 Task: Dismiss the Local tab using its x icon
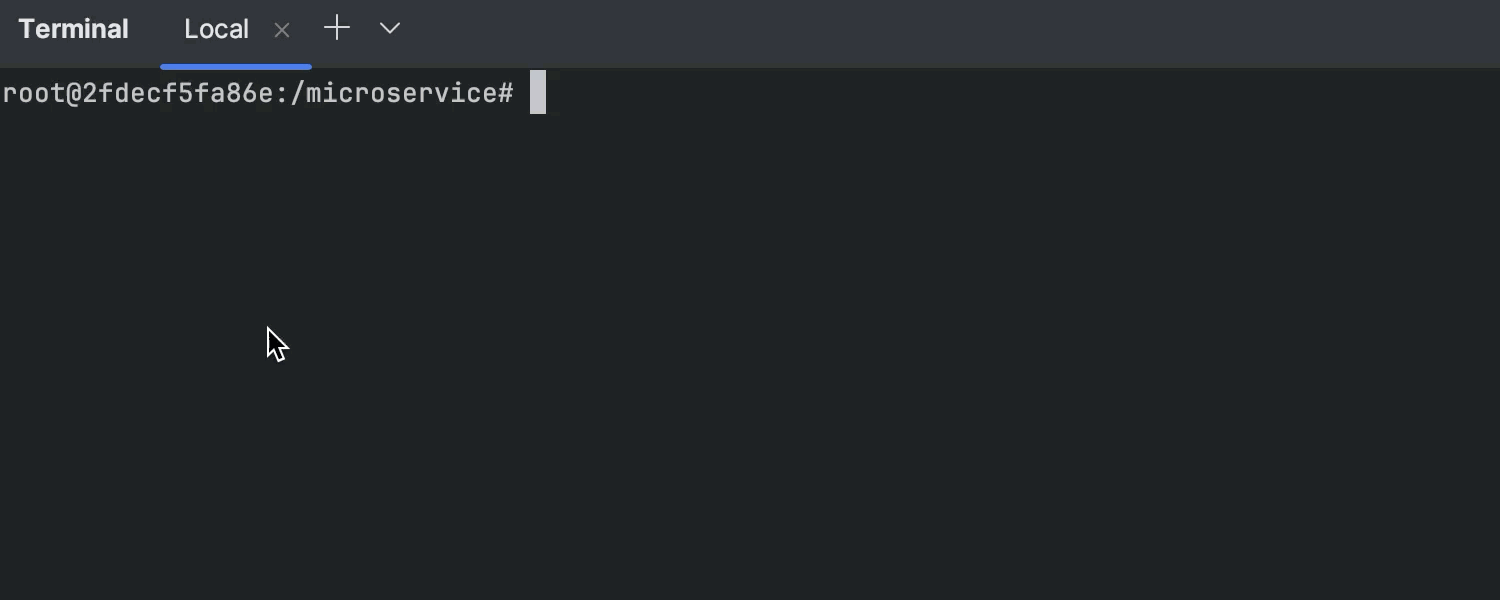pyautogui.click(x=281, y=30)
